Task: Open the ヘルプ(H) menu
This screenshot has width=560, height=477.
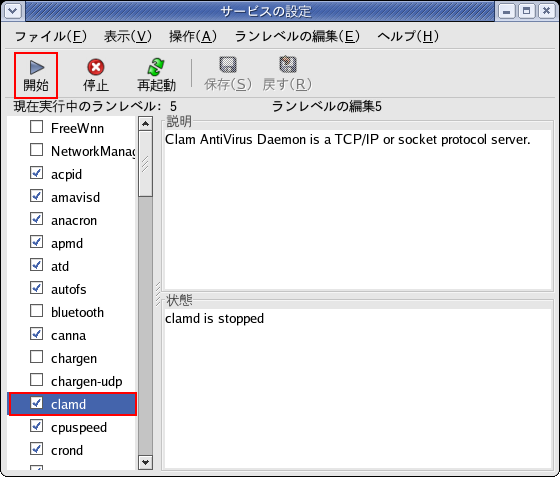Action: pyautogui.click(x=408, y=36)
